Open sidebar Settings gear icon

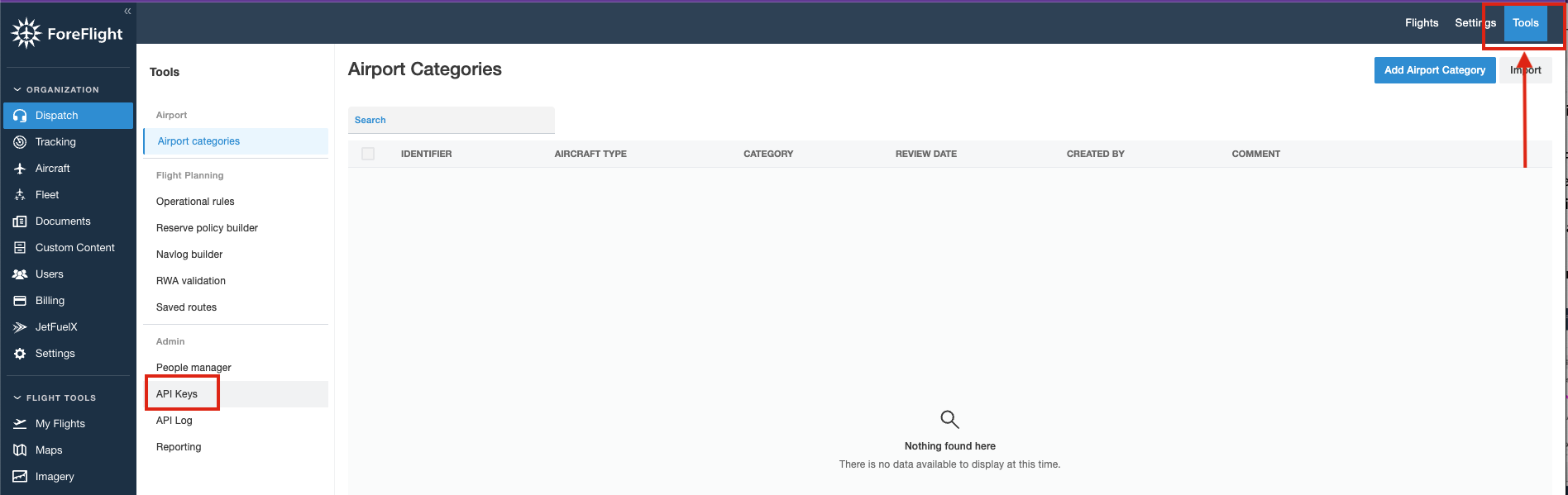tap(20, 354)
